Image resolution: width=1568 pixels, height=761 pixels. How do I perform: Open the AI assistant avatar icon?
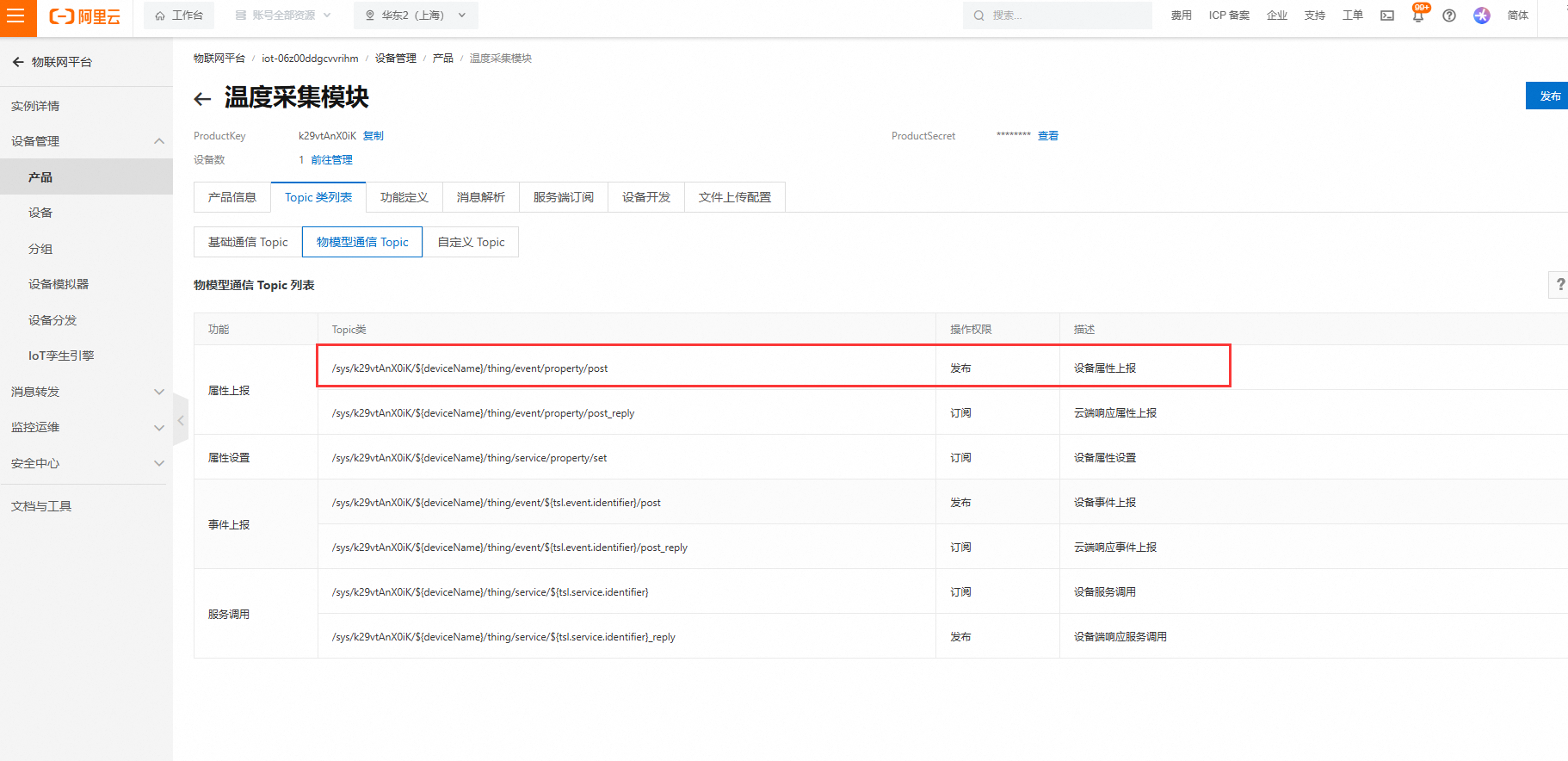point(1481,15)
